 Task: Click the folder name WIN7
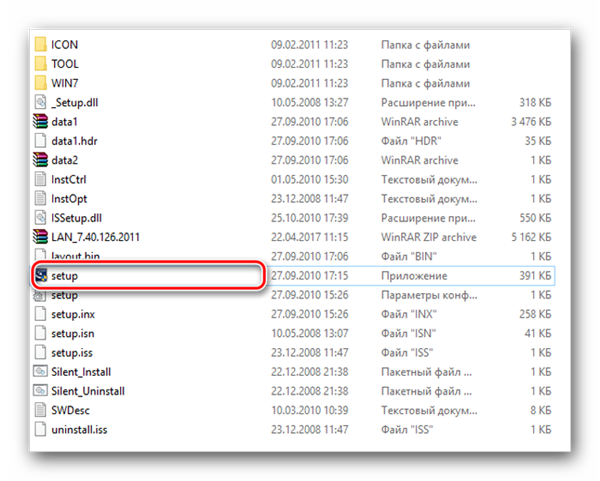(x=65, y=83)
